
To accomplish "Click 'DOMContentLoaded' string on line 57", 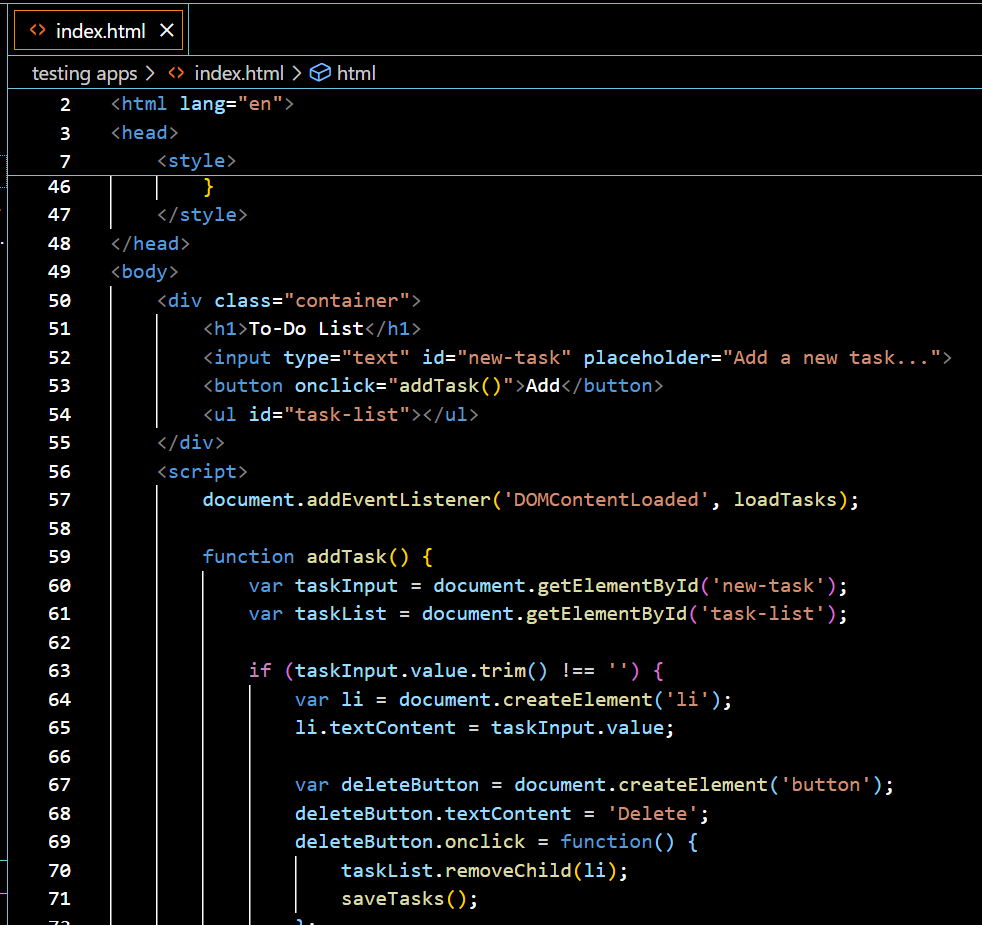I will pos(606,500).
